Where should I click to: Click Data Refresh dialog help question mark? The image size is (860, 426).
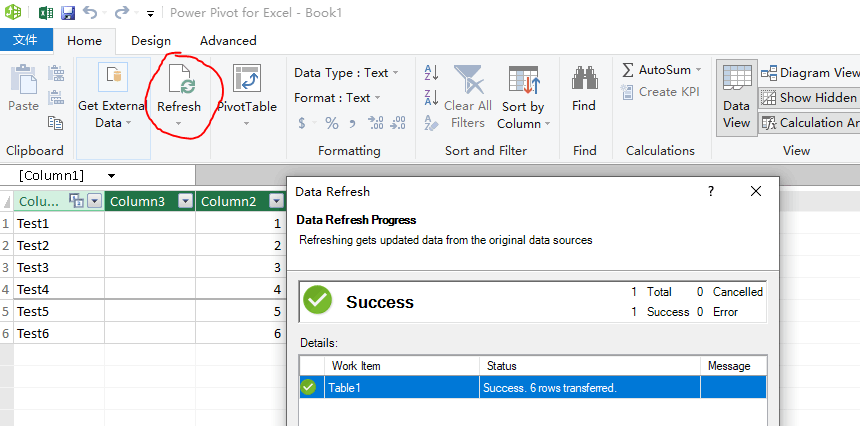point(711,191)
